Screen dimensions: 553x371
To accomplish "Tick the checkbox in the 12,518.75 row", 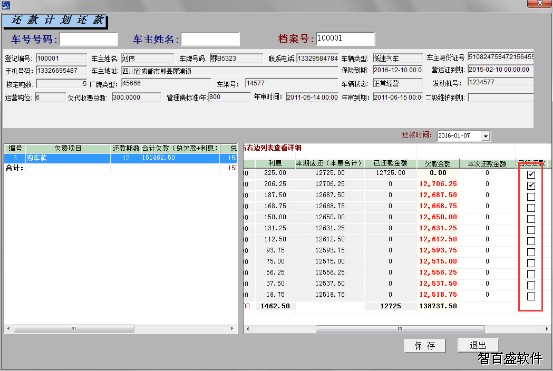I will coord(531,296).
